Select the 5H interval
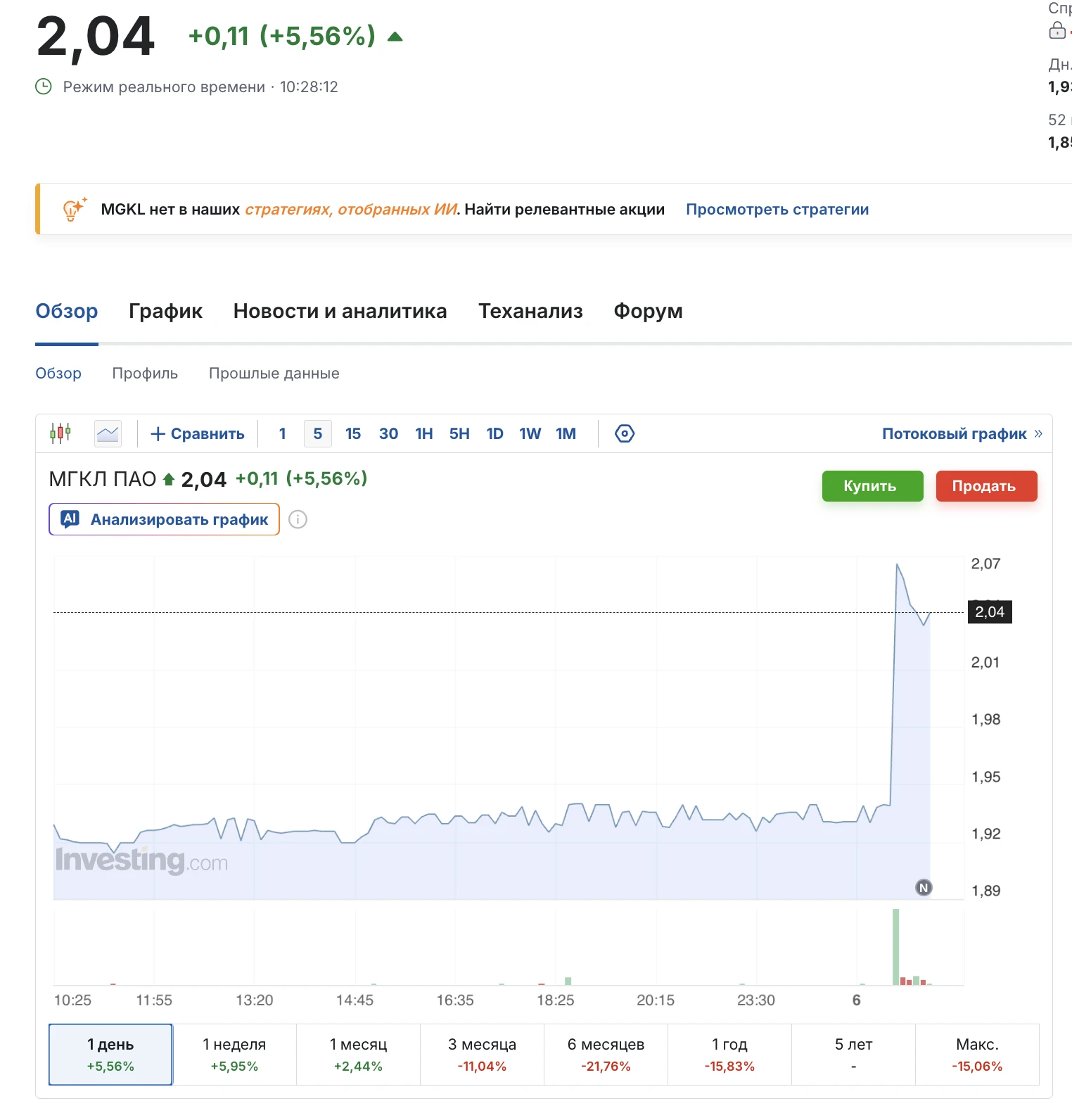Viewport: 1072px width, 1120px height. (459, 434)
